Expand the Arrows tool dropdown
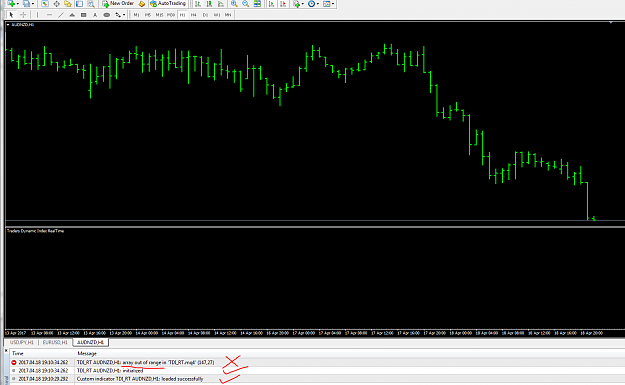 (124, 15)
